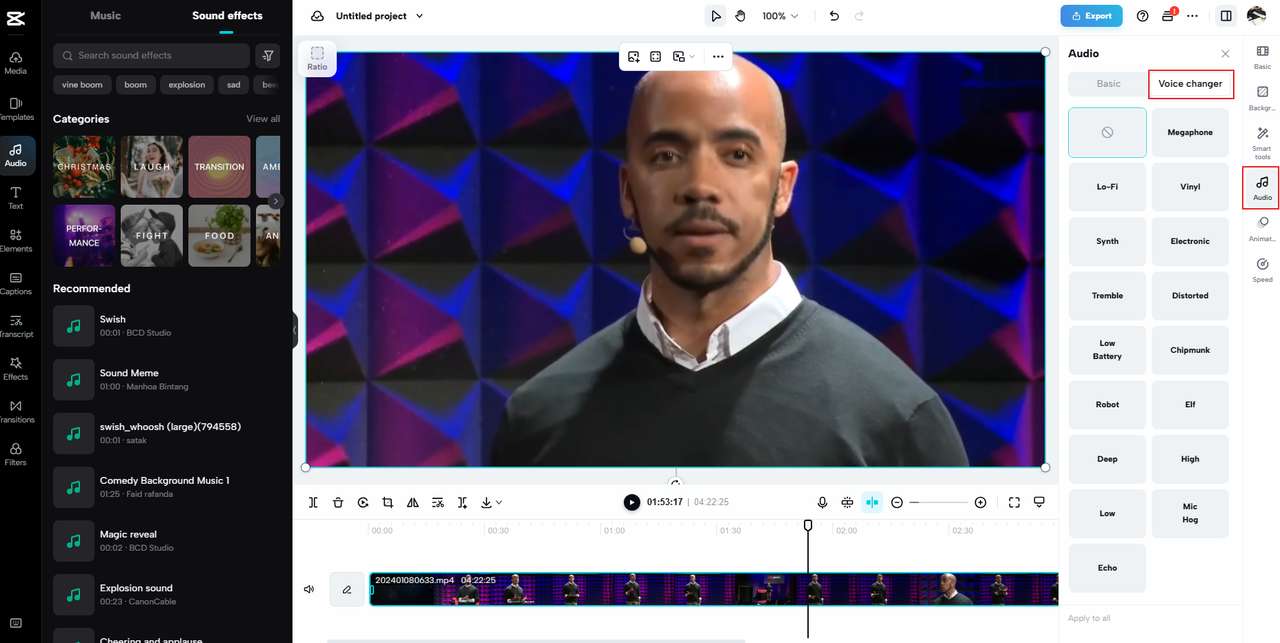Split the clip at playhead
Viewport: 1280px width, 643px height.
[x=313, y=502]
